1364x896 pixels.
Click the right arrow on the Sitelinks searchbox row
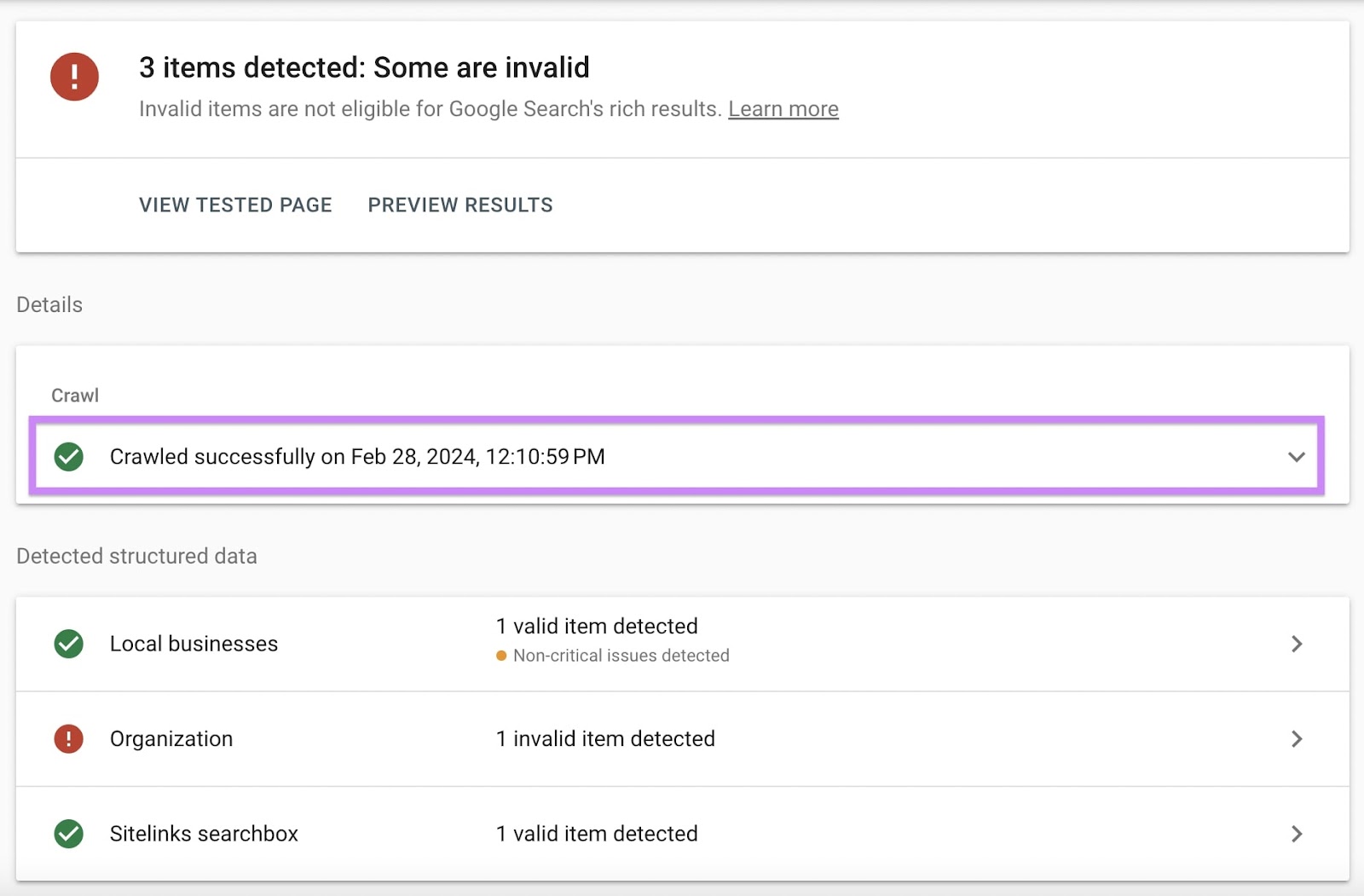point(1298,834)
